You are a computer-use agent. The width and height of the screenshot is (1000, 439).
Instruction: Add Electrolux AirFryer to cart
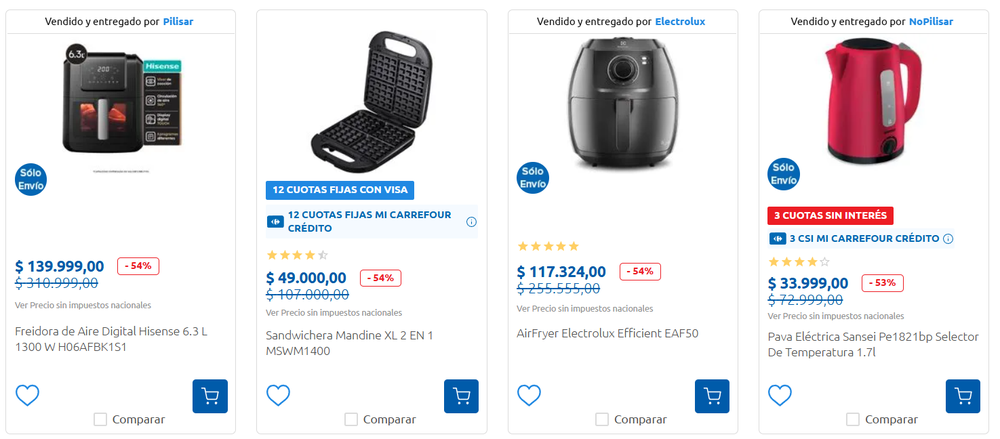click(x=712, y=396)
